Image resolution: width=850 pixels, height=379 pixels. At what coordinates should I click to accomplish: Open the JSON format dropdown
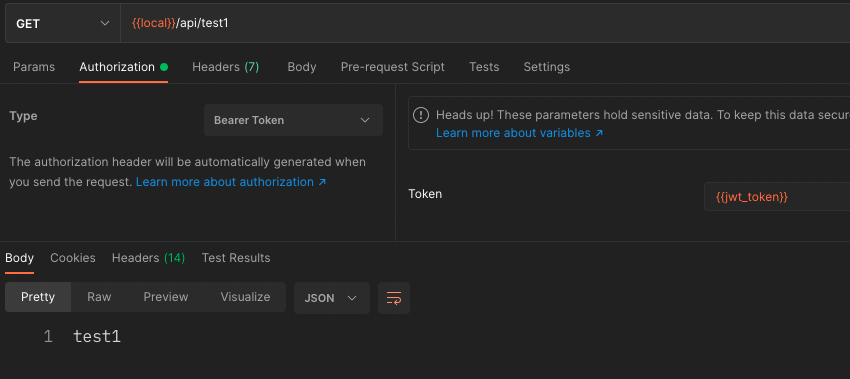point(332,298)
